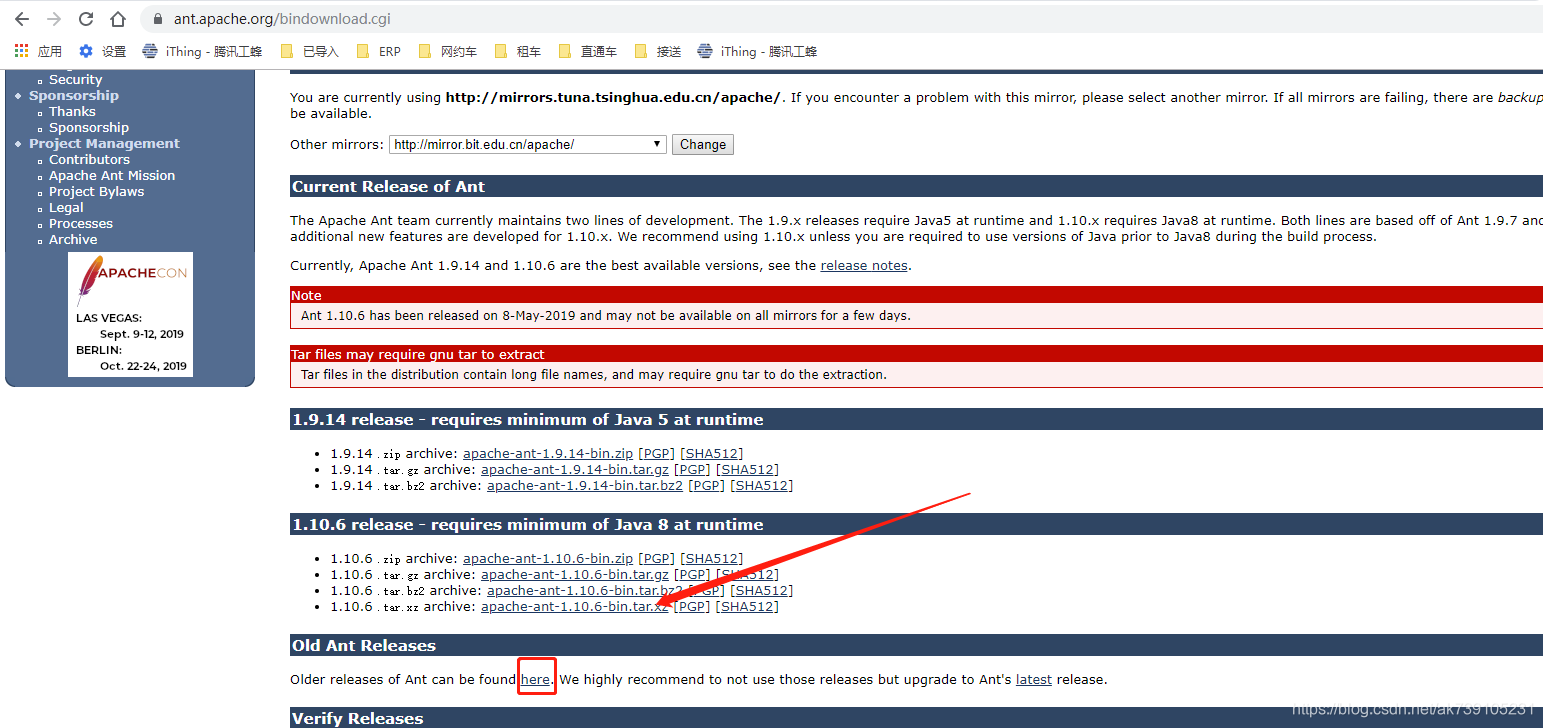Go to the browser home icon
This screenshot has height=728, width=1543.
click(118, 19)
